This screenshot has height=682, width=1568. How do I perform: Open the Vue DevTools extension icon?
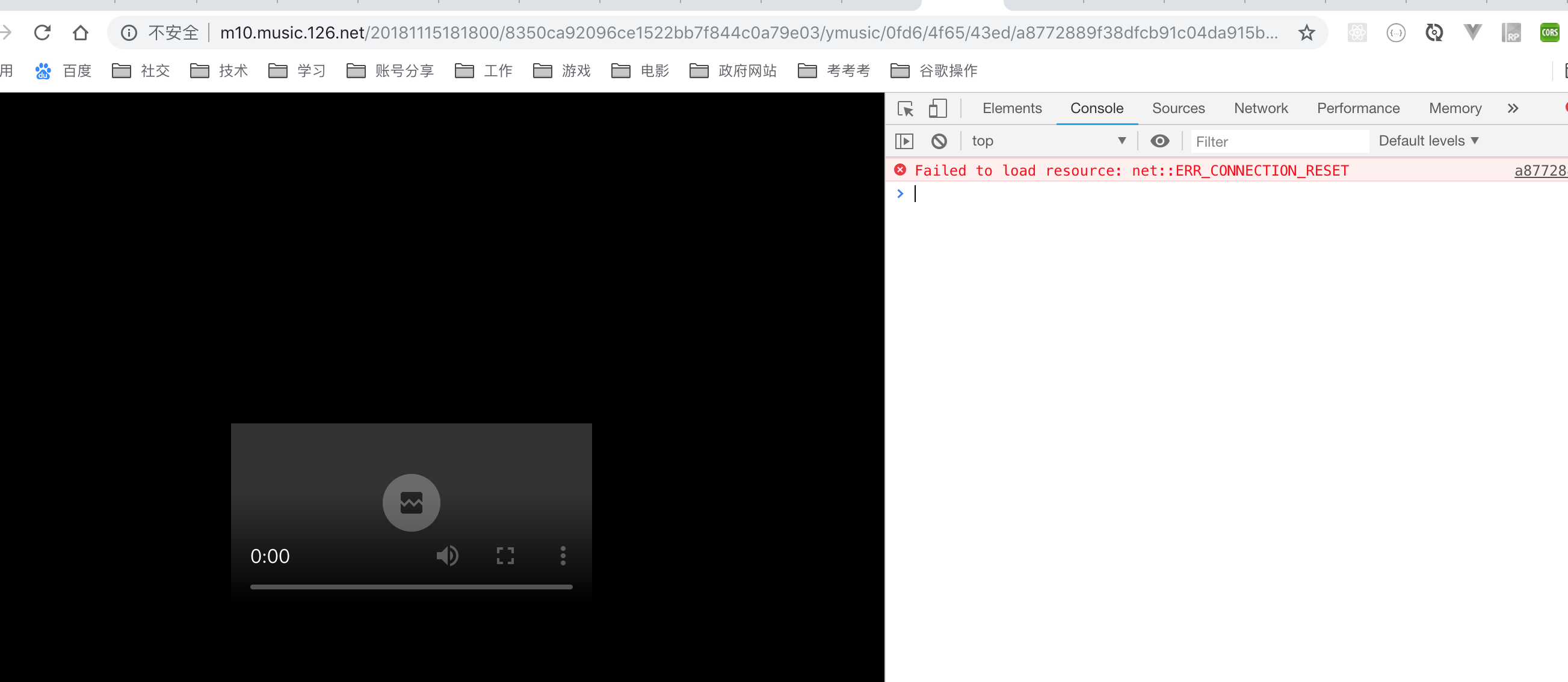point(1472,32)
